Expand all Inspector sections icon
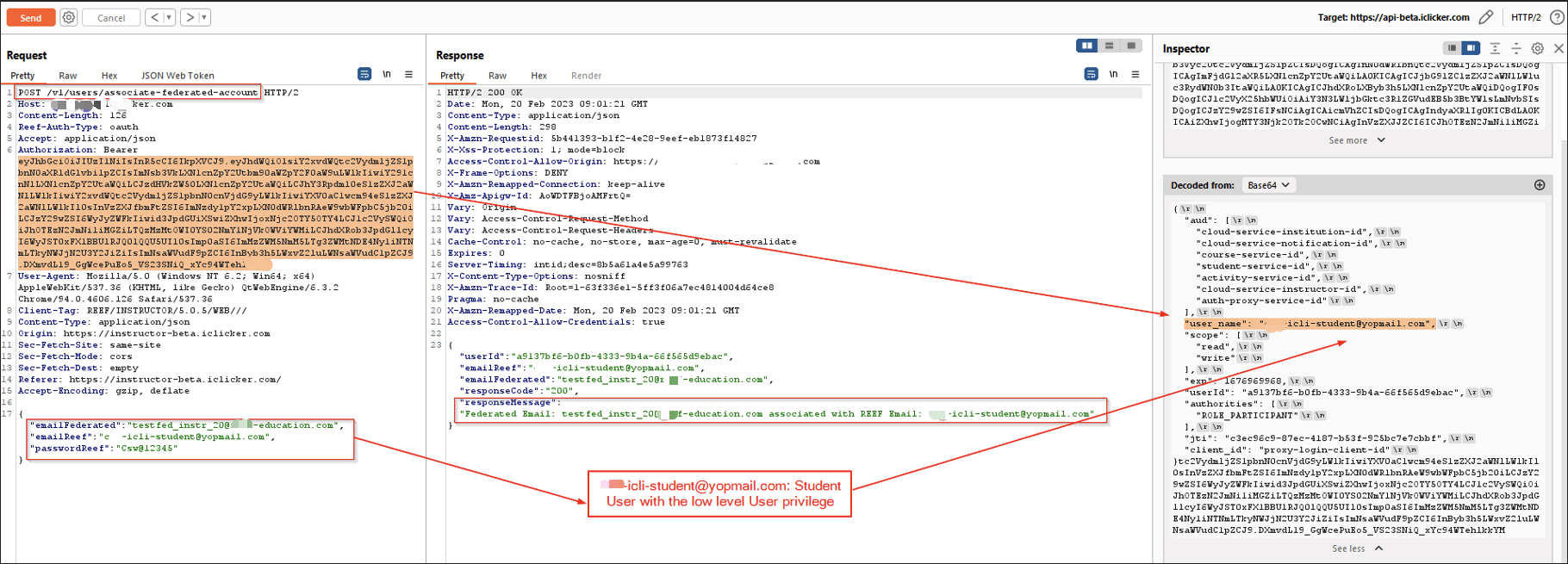The width and height of the screenshot is (1568, 564). coord(1495,48)
